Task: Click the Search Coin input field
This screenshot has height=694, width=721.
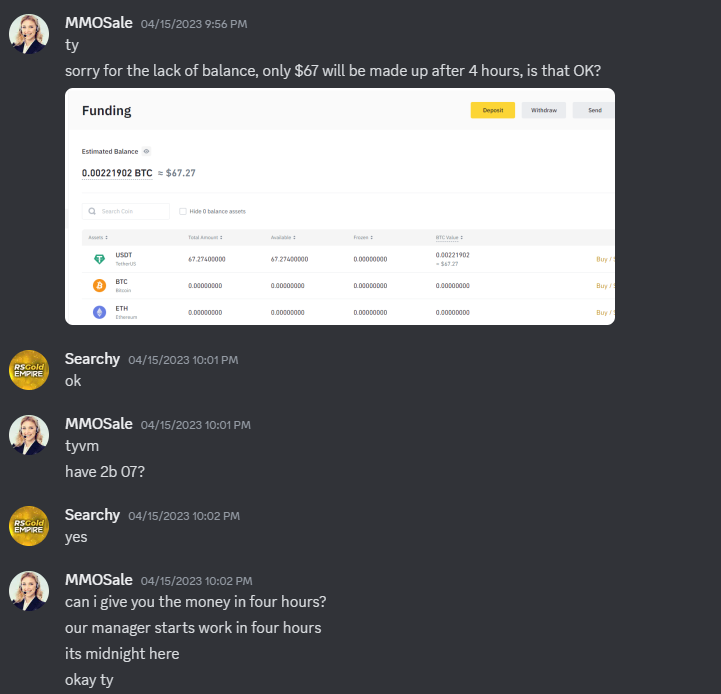Action: 126,211
